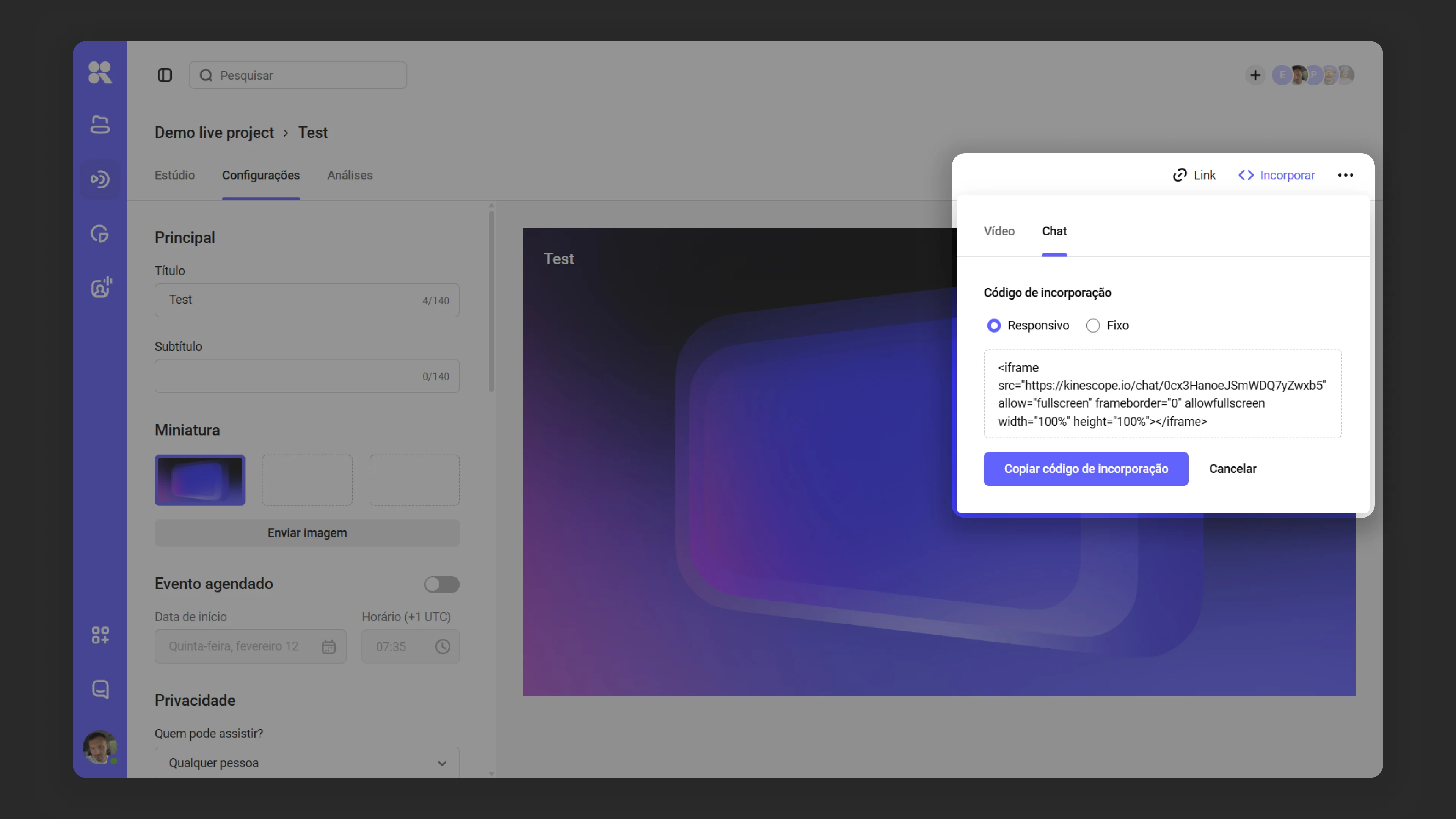Switch to the Vídeo embed tab

pyautogui.click(x=999, y=231)
